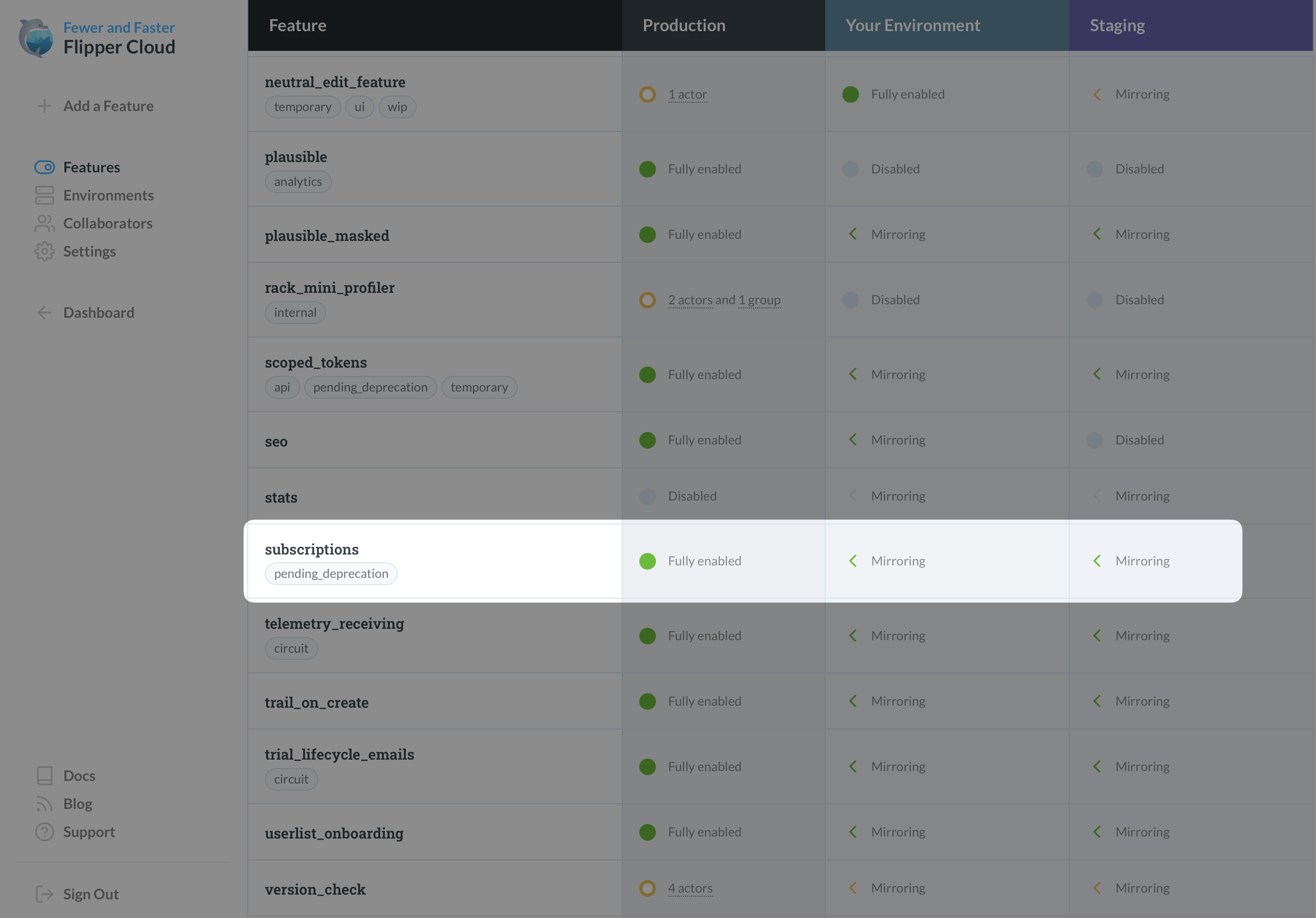Click Mirroring chevron for telemetry_receiving
Screen dimensions: 1316x918
tap(852, 635)
